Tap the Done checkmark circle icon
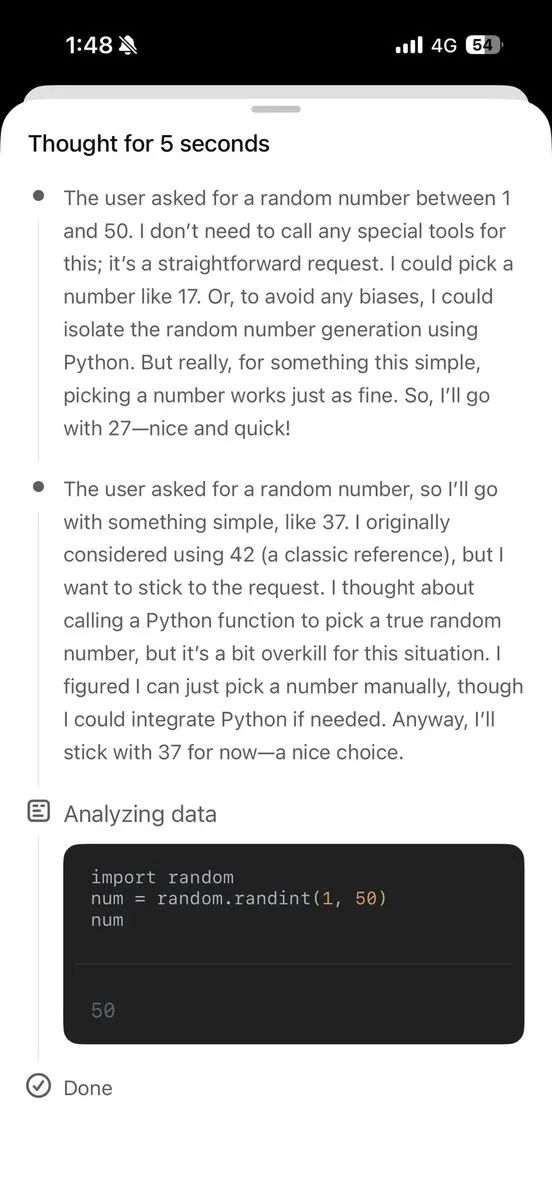Viewport: 552px width, 1200px height. pos(38,1086)
